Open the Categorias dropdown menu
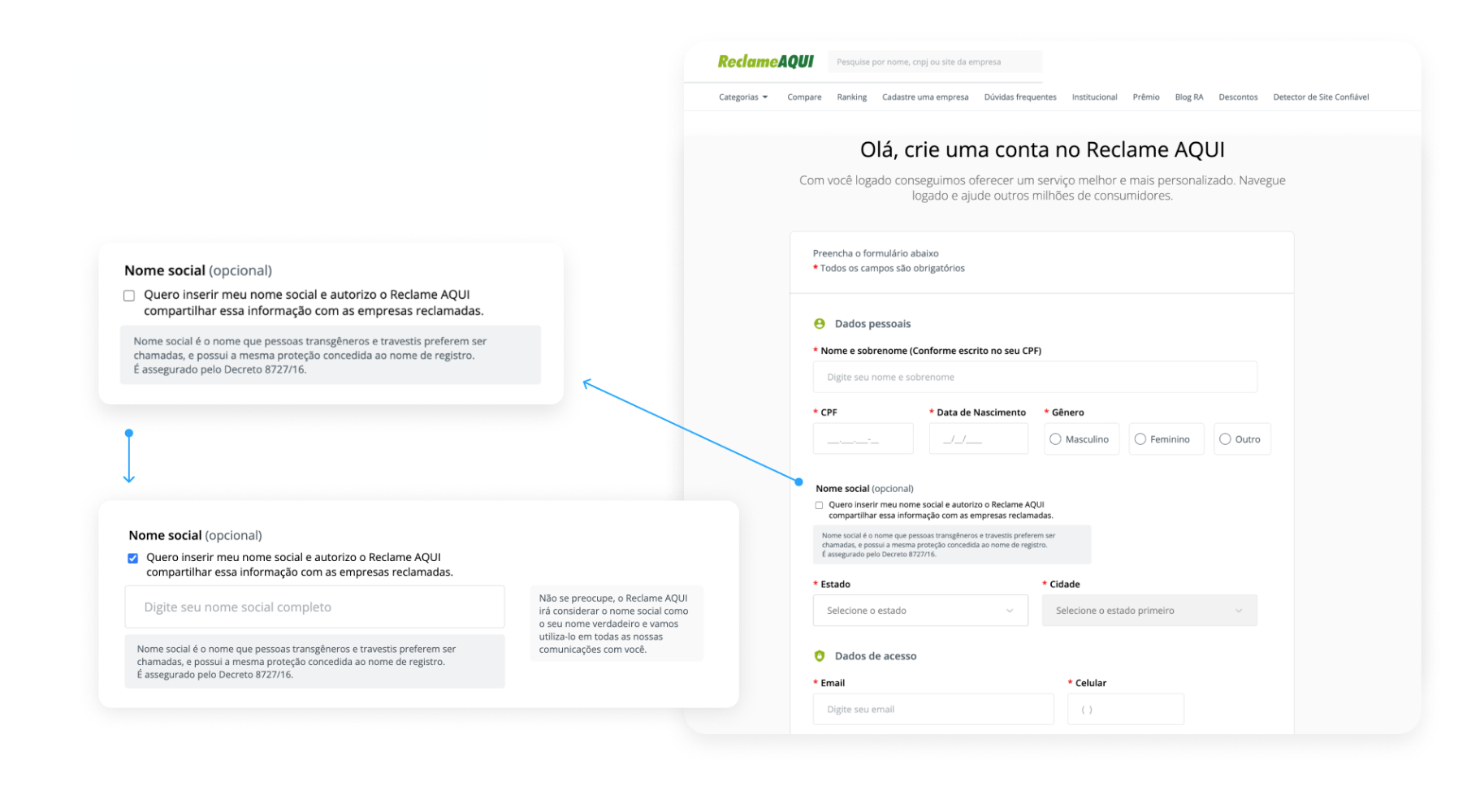This screenshot has width=1467, height=812. click(743, 97)
